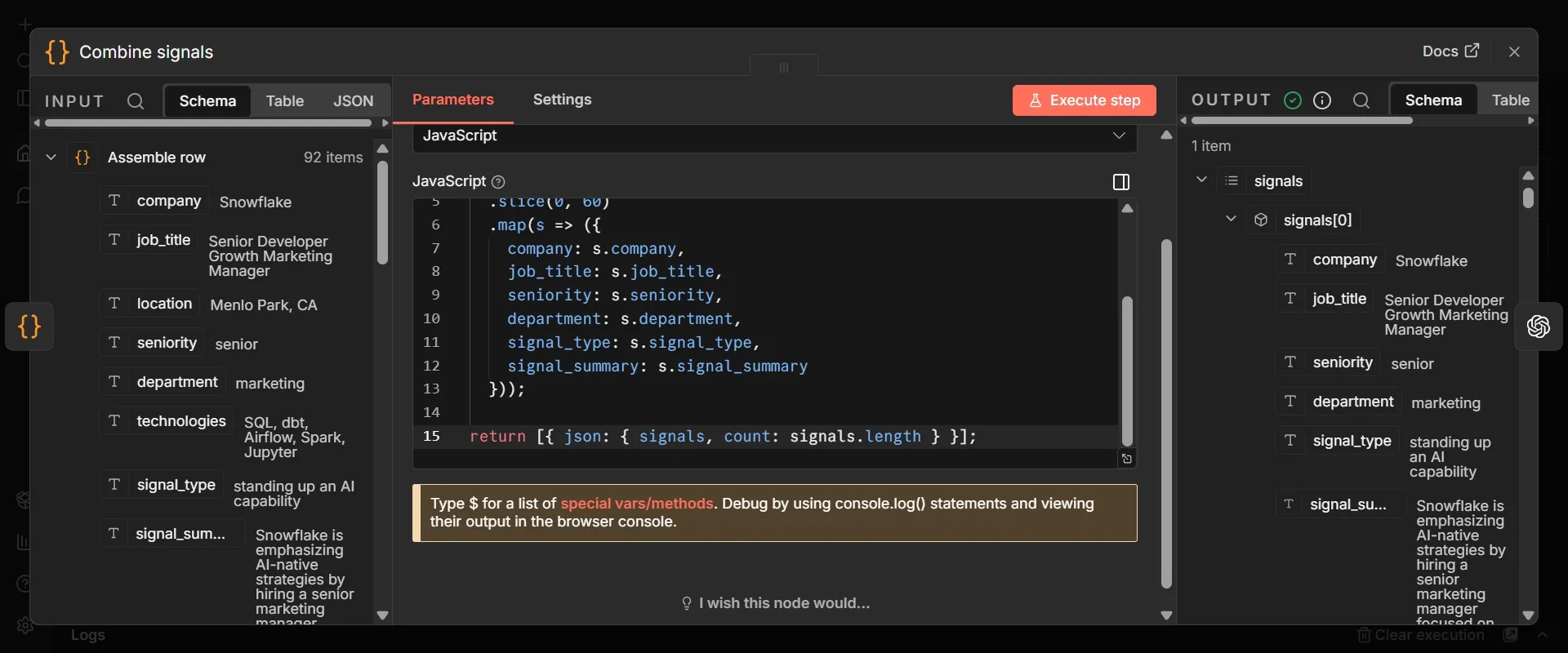Click the signals list type icon
The image size is (1568, 653).
(x=1232, y=181)
